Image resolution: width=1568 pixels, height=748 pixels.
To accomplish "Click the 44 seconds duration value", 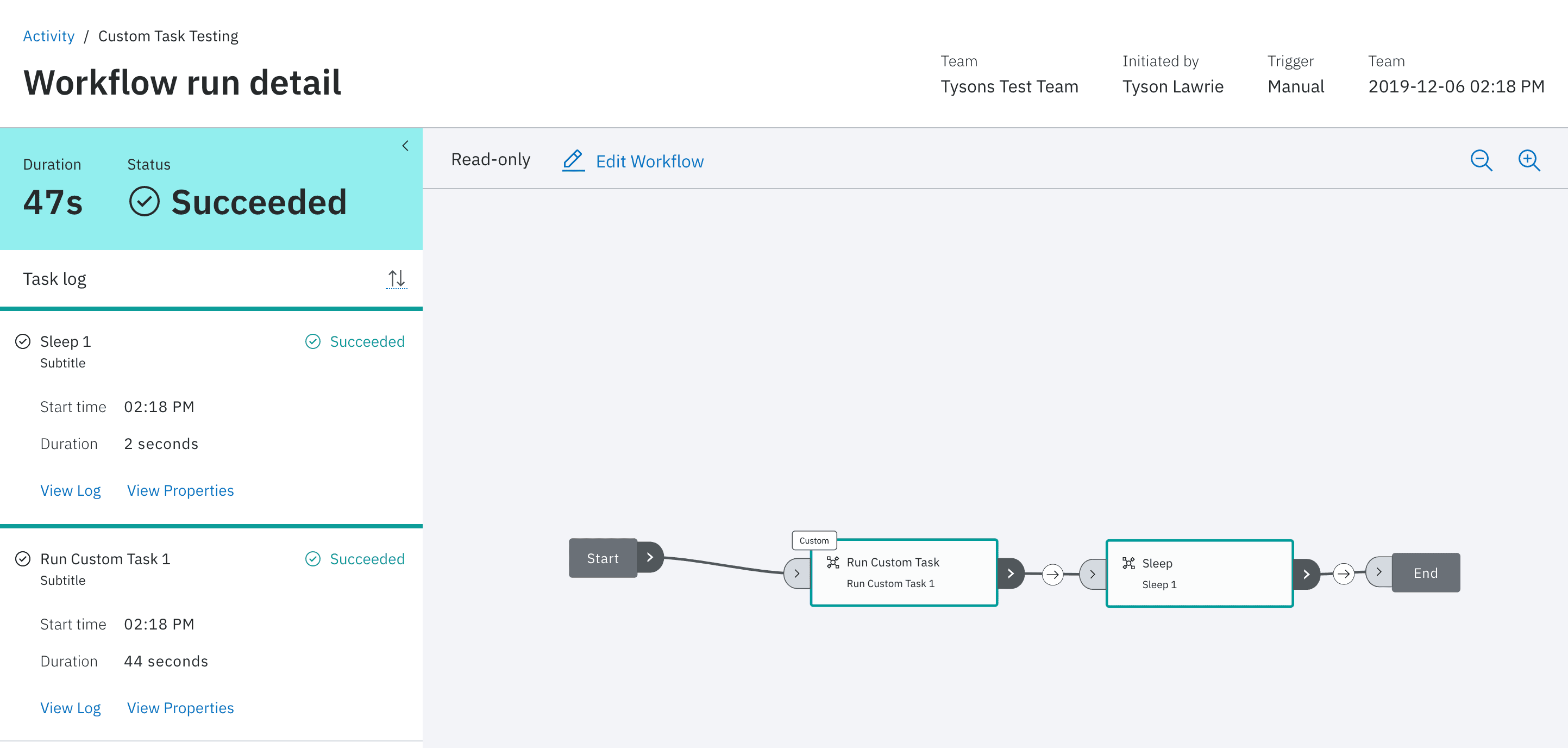I will (x=166, y=661).
